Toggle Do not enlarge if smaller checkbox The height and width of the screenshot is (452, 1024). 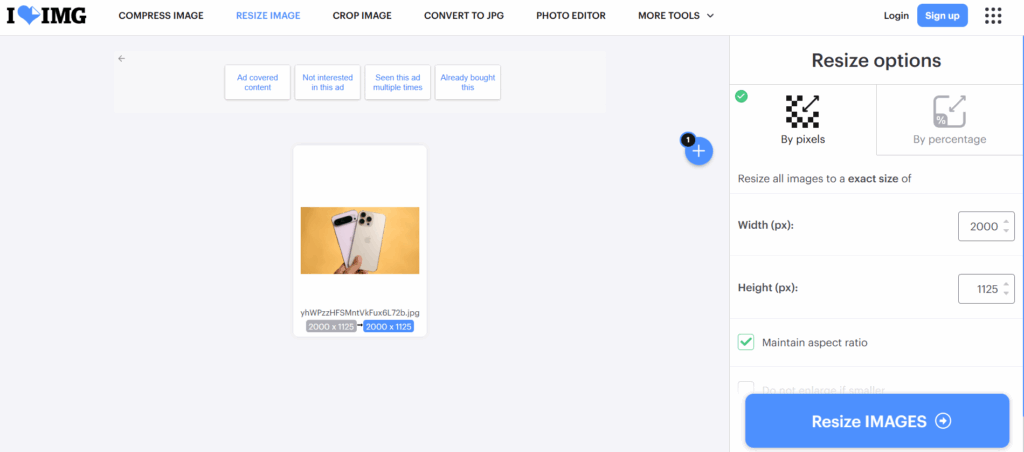(x=746, y=388)
